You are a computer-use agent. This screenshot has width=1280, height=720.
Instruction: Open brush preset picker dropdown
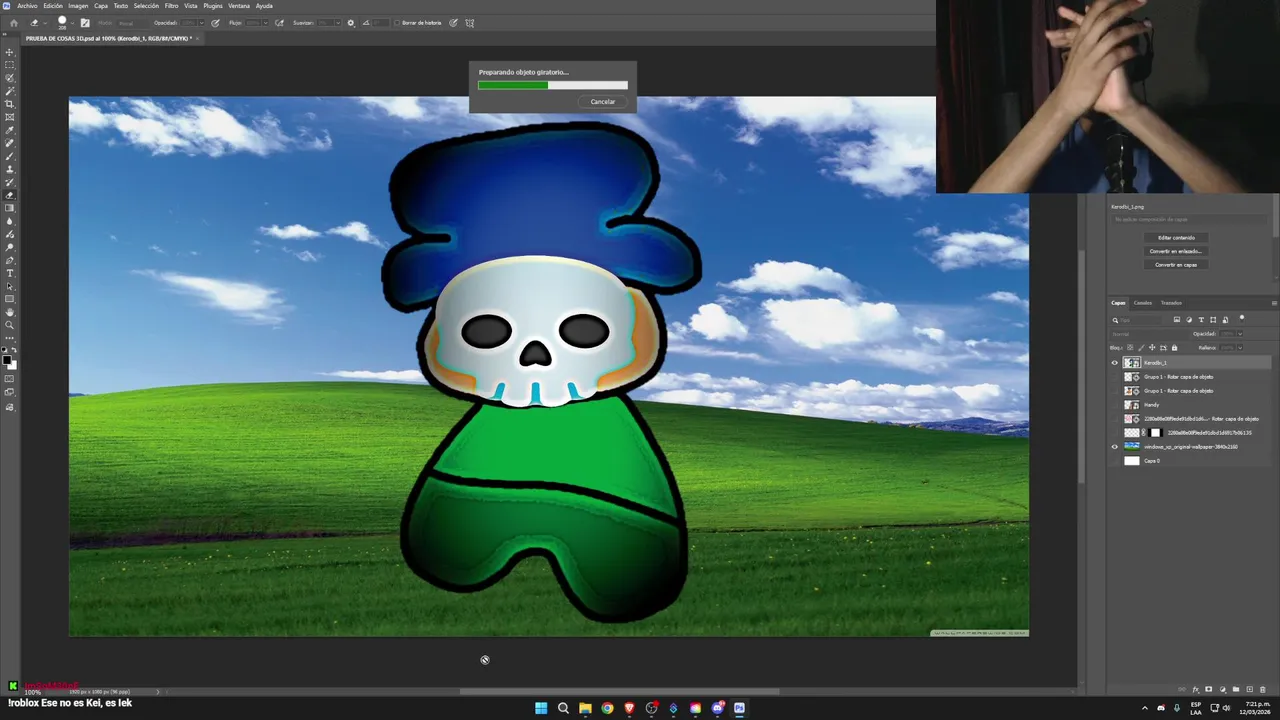click(x=72, y=23)
